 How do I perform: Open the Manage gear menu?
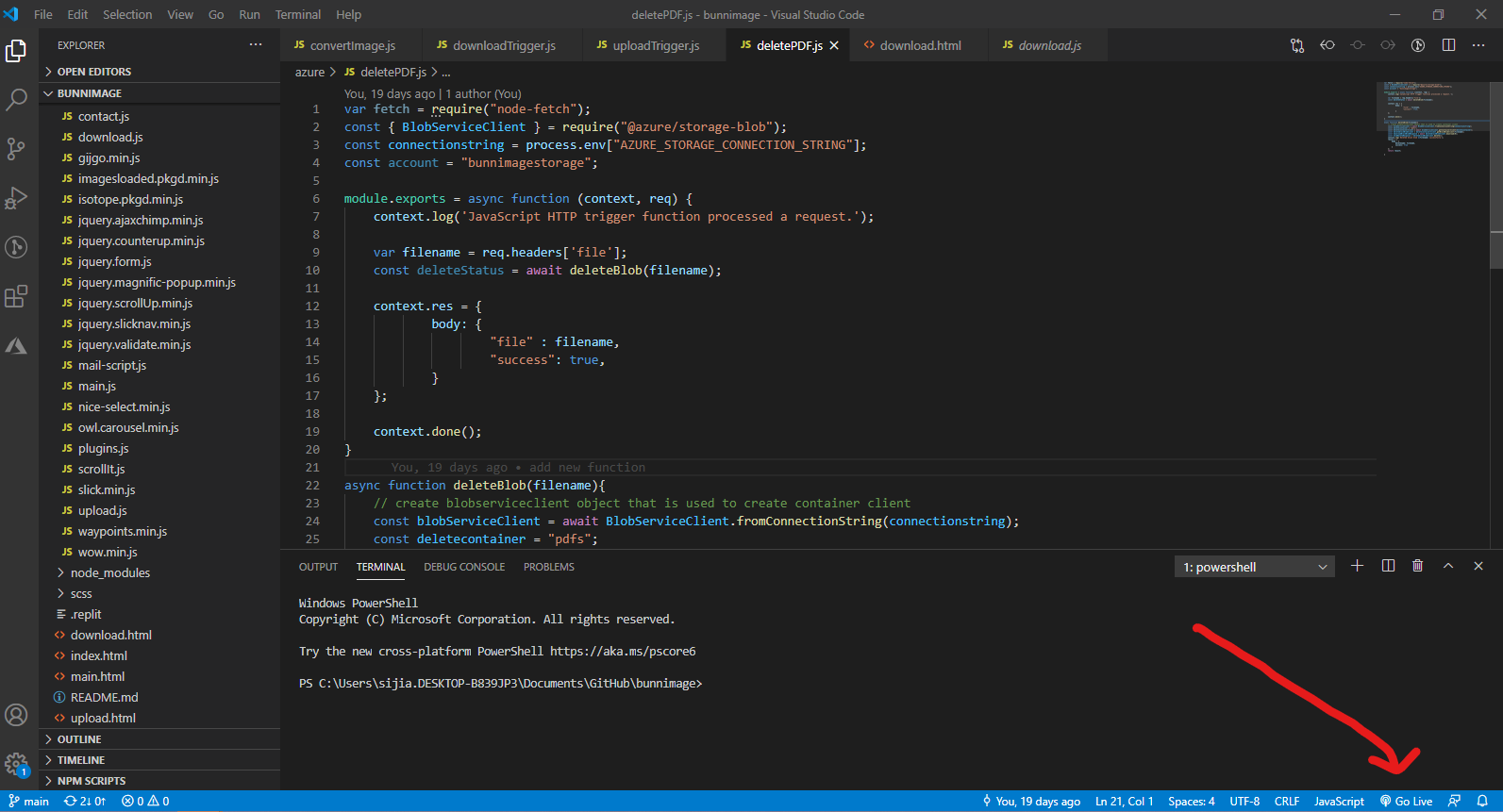[16, 763]
